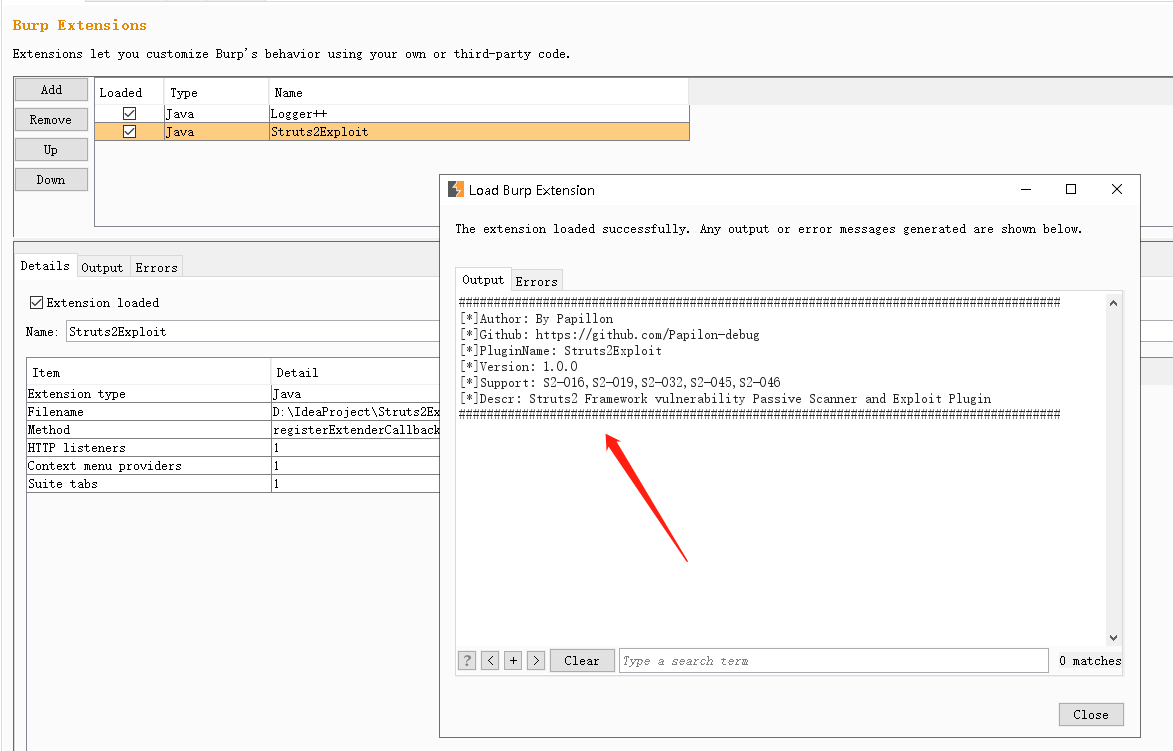Viewport: 1173px width, 751px height.
Task: Click the registerExtenderCallback detail cell
Action: pos(356,429)
